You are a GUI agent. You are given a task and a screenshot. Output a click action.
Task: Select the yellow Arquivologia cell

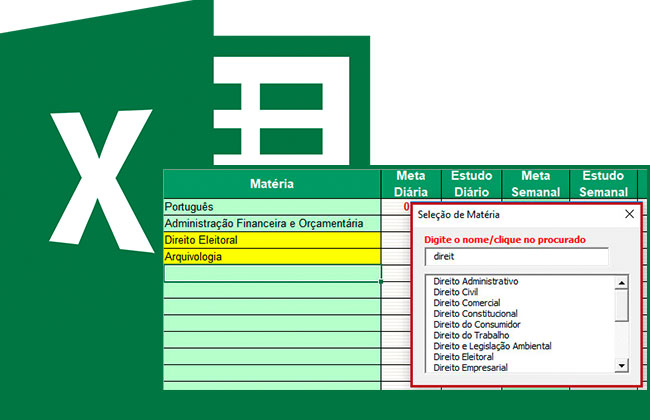tap(272, 257)
